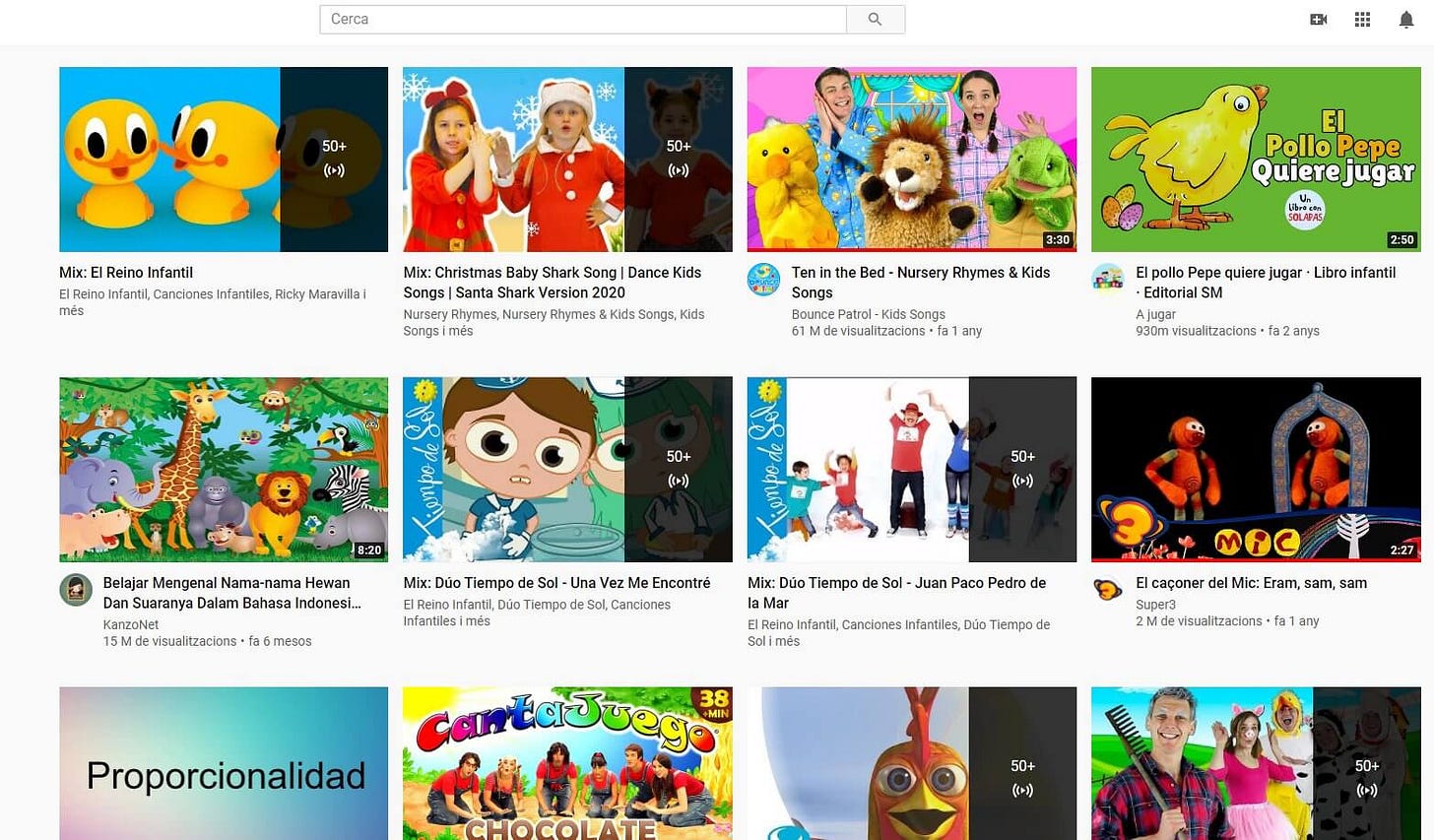Viewport: 1434px width, 840px height.
Task: Open the farmer with rake mix thumbnail
Action: (x=1256, y=763)
